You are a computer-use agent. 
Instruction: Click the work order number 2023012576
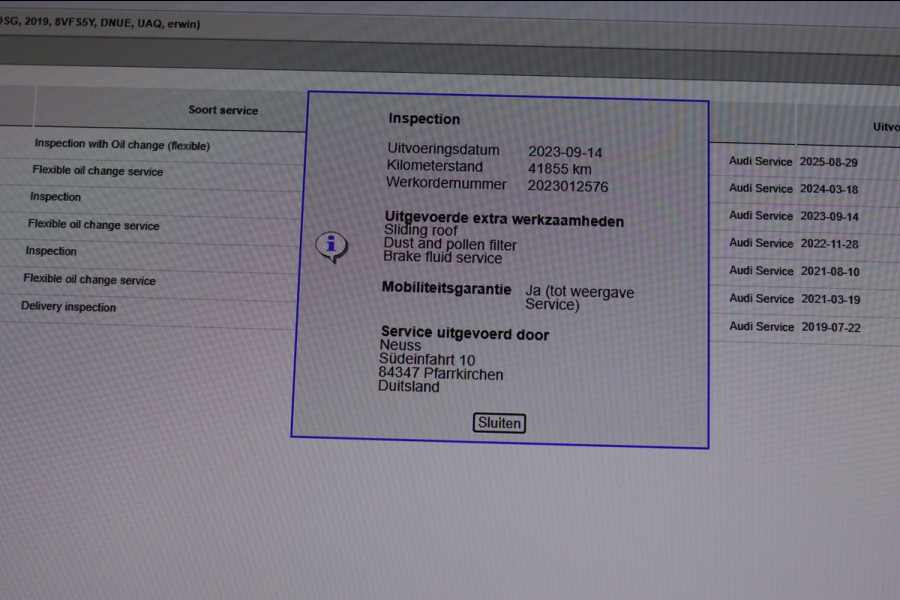pos(568,186)
